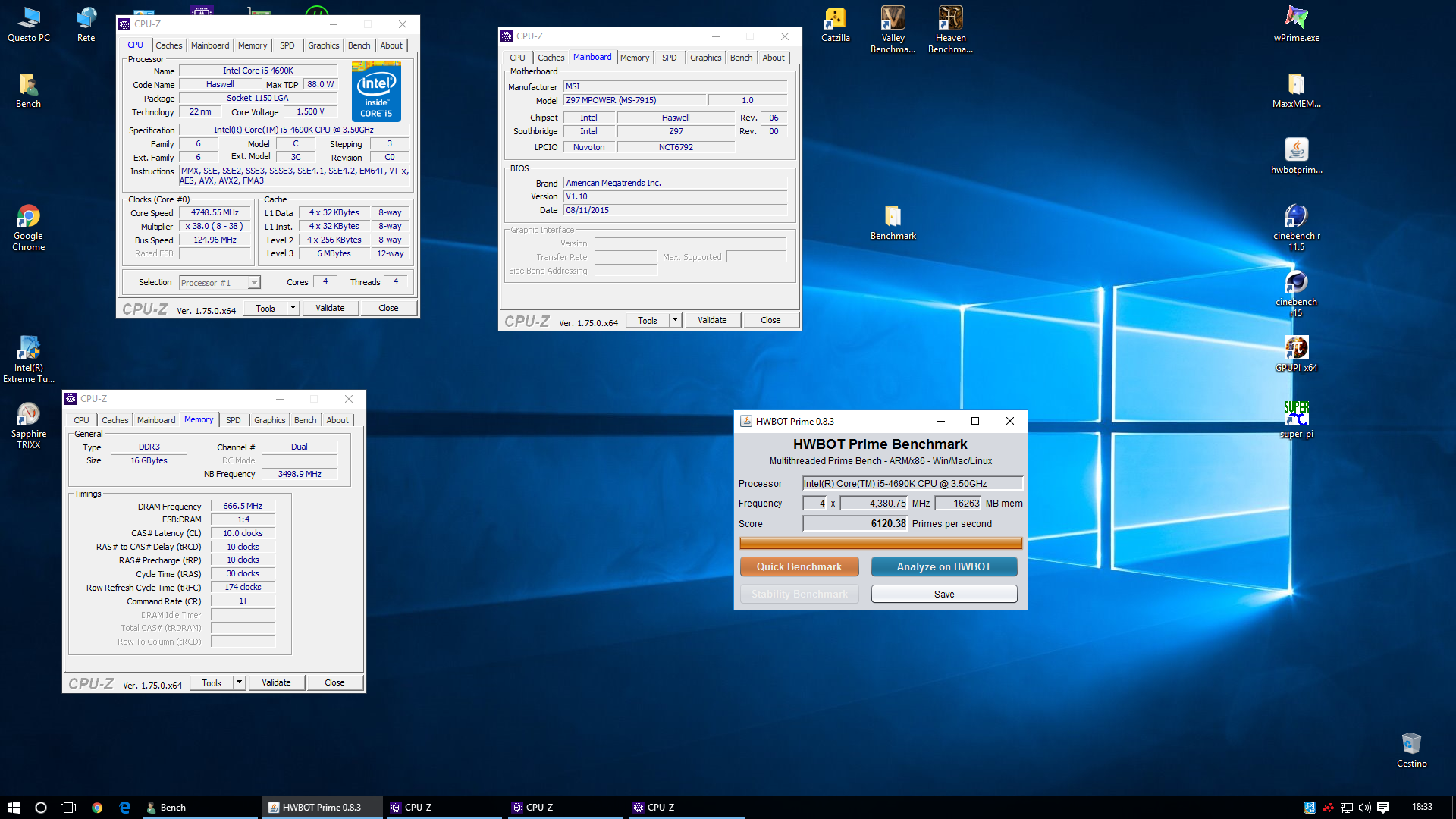Open Cortana search circle in taskbar
This screenshot has width=1456, height=819.
click(x=41, y=808)
